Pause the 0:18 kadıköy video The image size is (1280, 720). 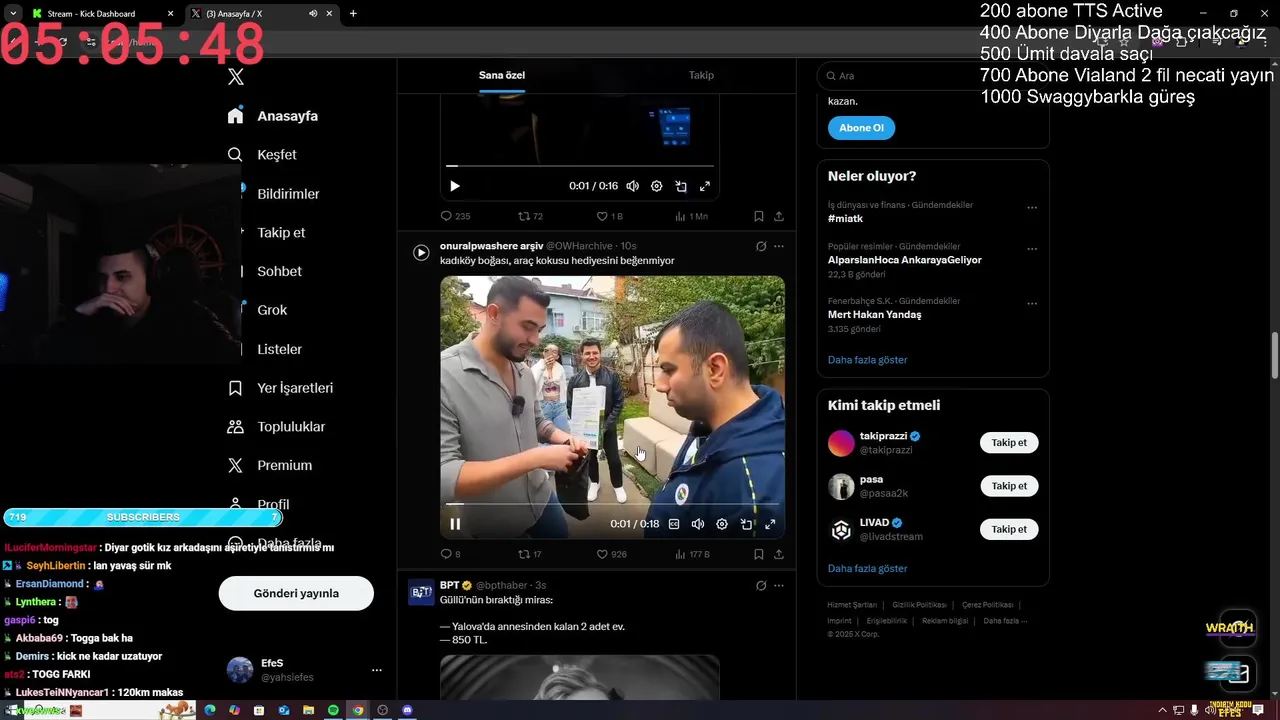click(455, 524)
